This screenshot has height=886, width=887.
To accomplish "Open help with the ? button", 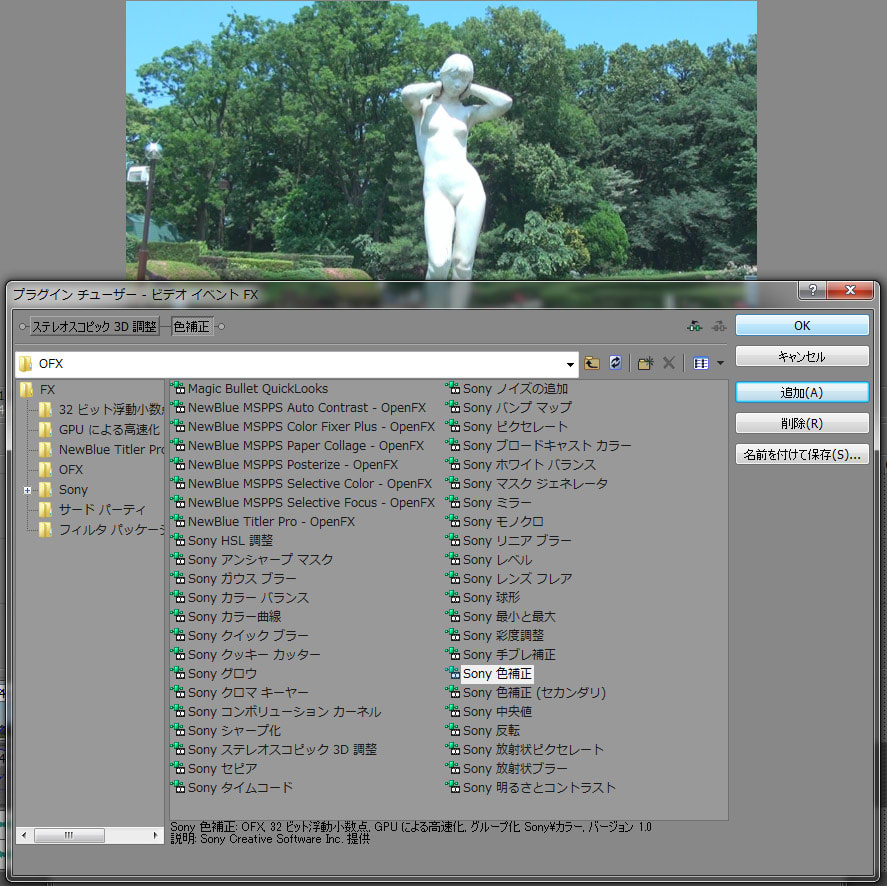I will [x=812, y=290].
